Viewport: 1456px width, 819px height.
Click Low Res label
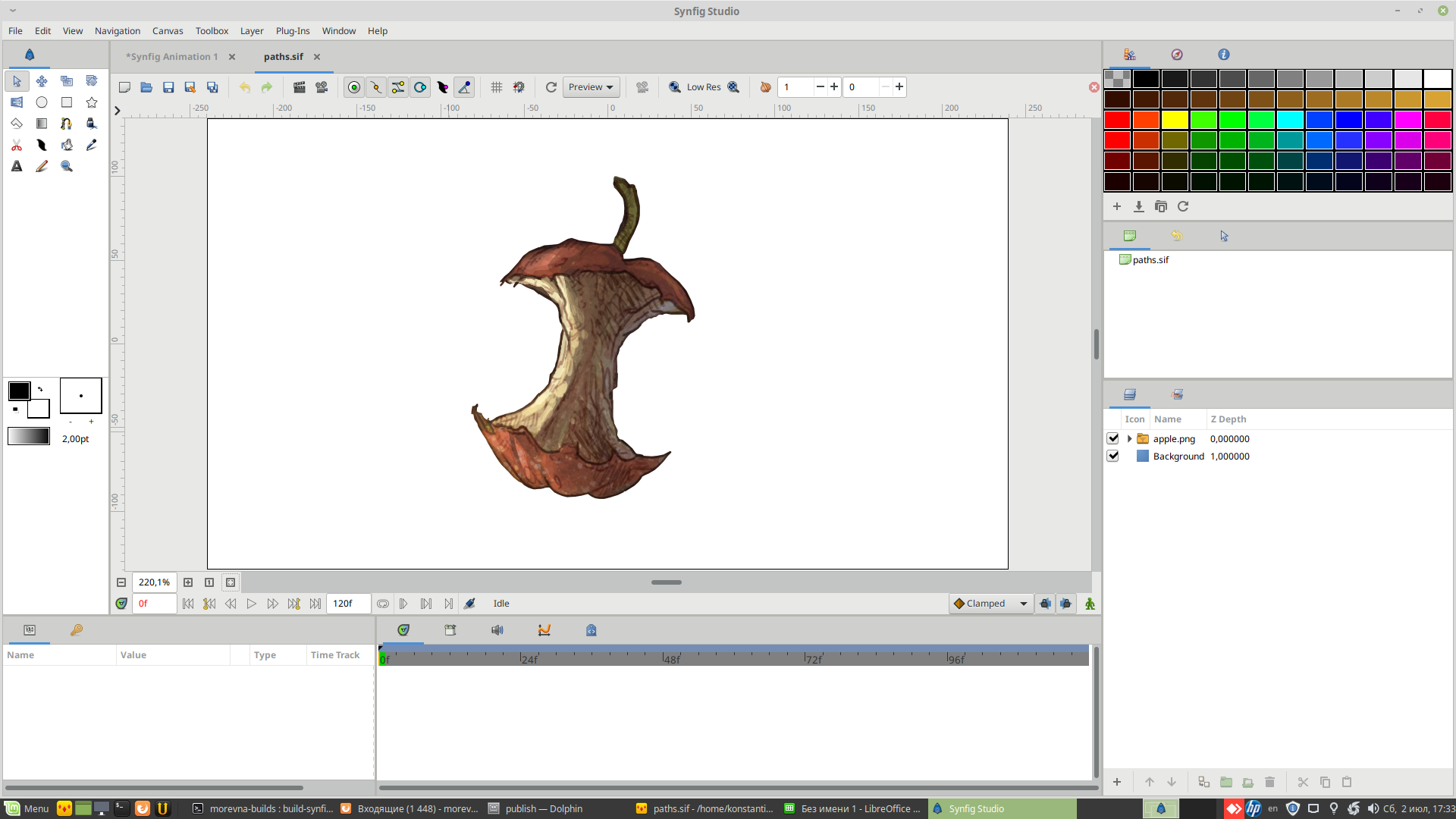704,87
